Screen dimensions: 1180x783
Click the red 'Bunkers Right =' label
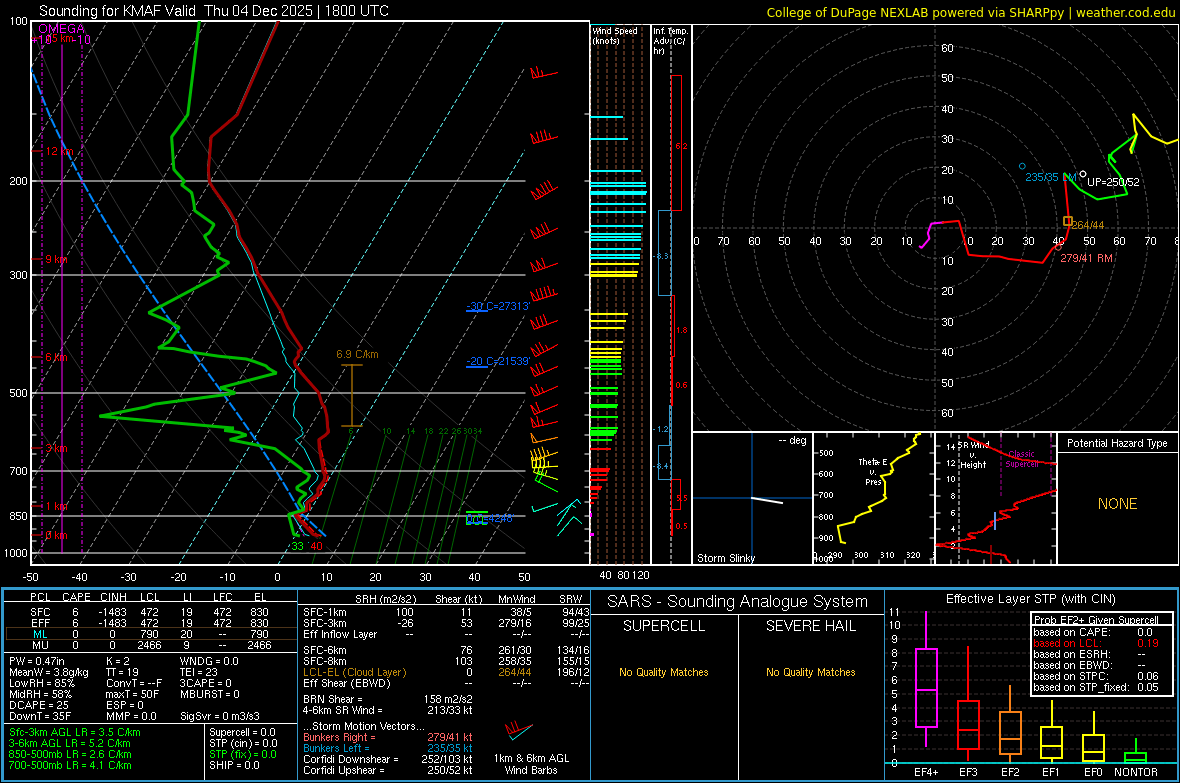(339, 738)
